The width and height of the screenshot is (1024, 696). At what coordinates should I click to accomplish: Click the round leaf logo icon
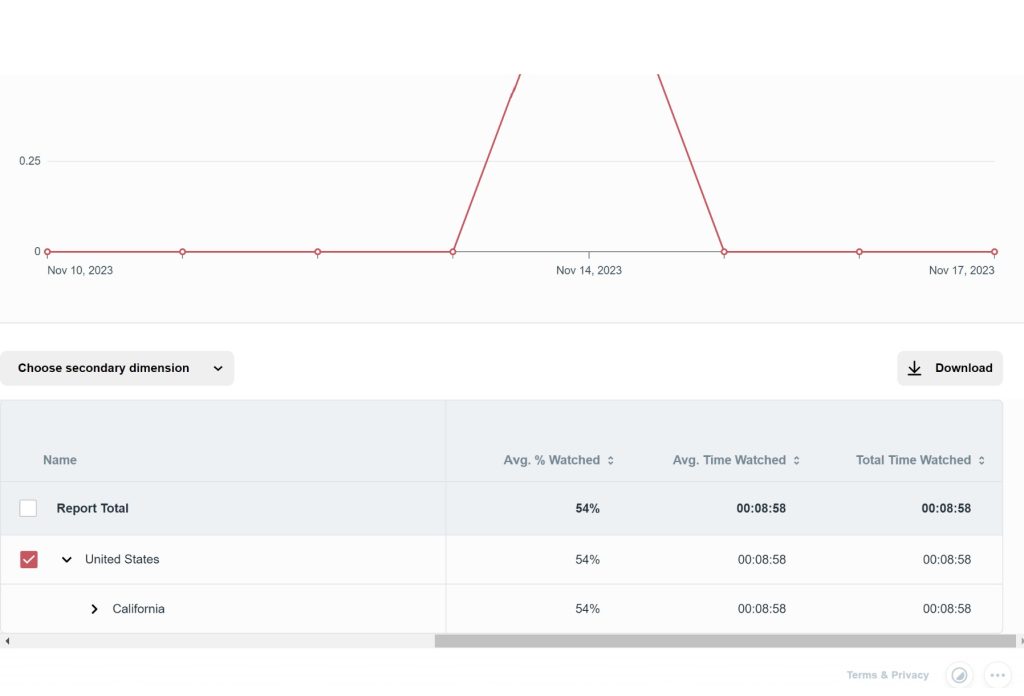[958, 675]
